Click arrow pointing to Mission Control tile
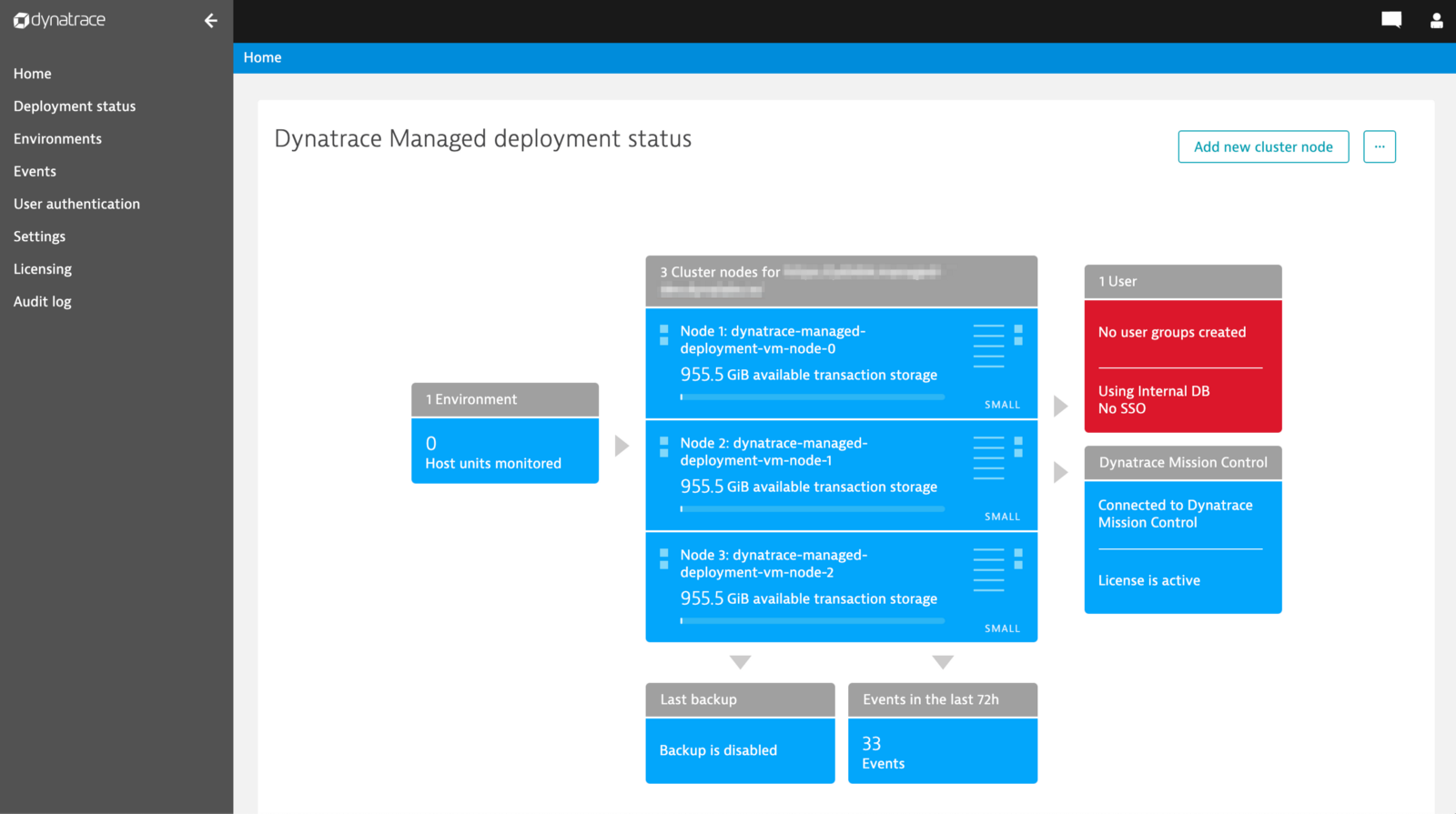The width and height of the screenshot is (1456, 814). pyautogui.click(x=1060, y=472)
